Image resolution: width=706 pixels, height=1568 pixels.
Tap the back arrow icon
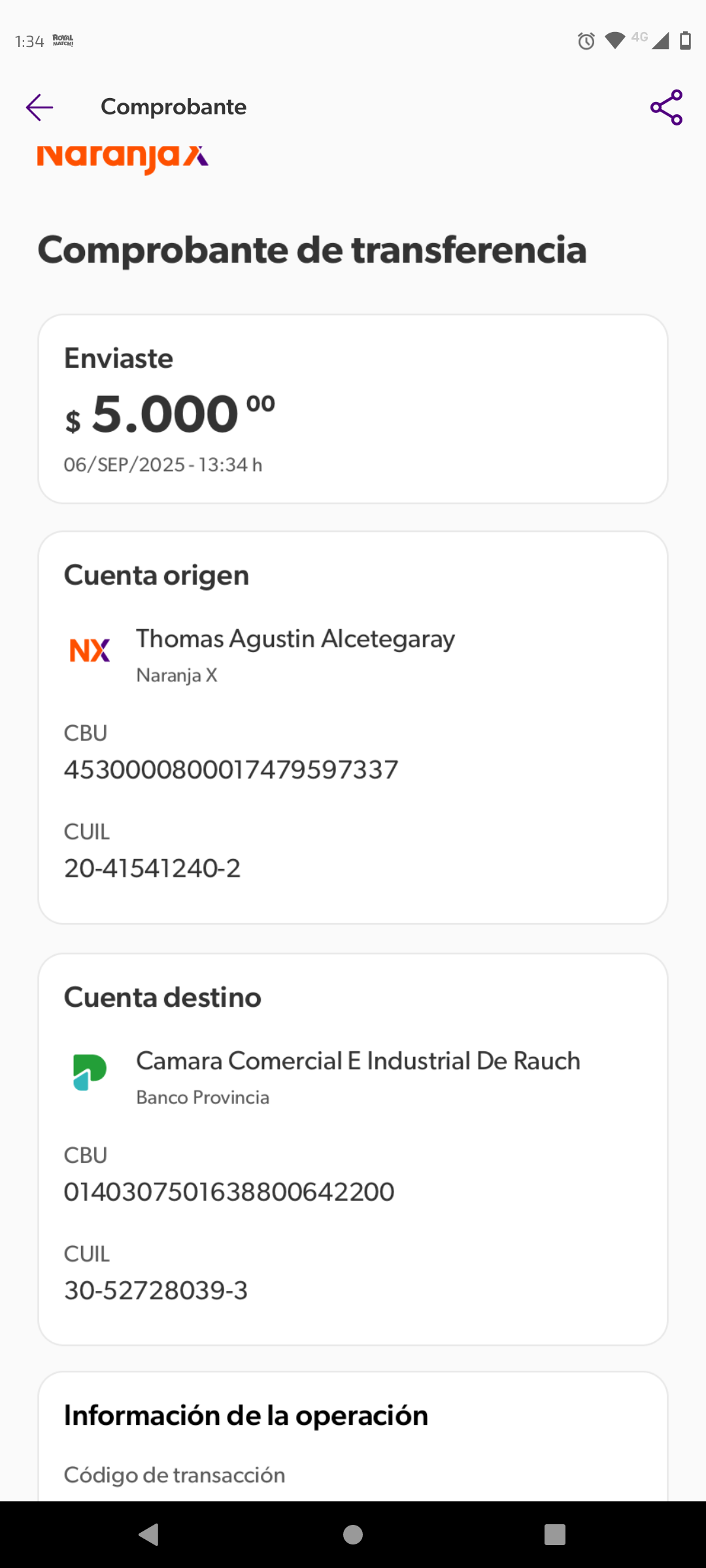pos(39,107)
